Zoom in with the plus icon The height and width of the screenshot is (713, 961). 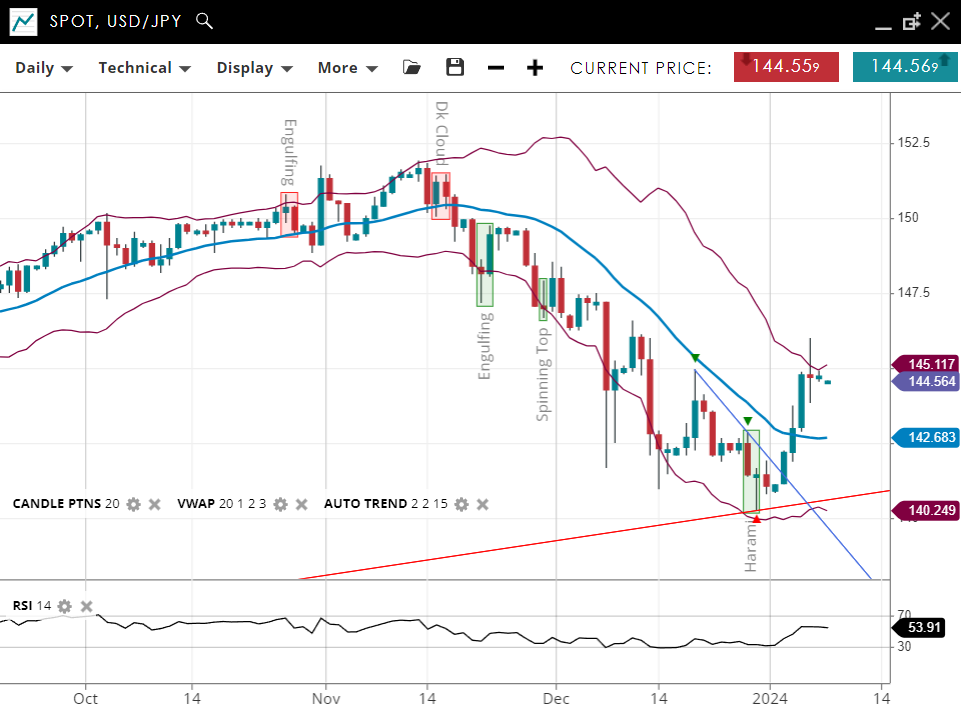[535, 67]
